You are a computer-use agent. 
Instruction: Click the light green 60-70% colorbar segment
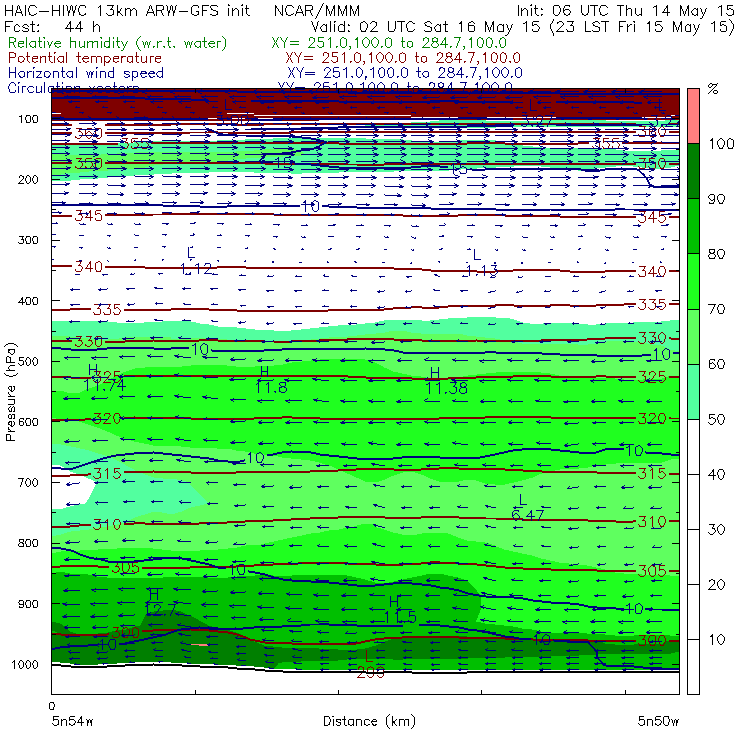[x=693, y=336]
